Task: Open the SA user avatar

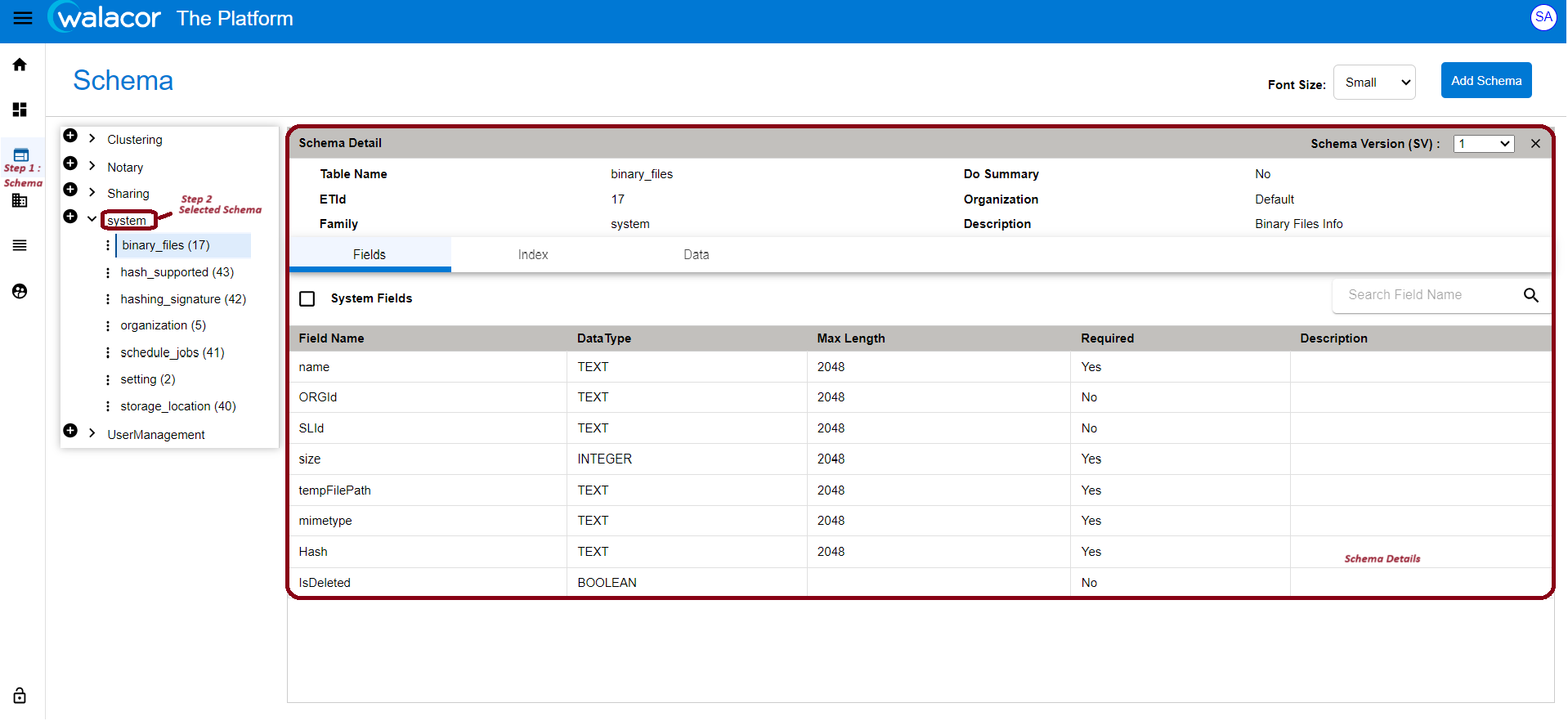Action: [x=1543, y=17]
